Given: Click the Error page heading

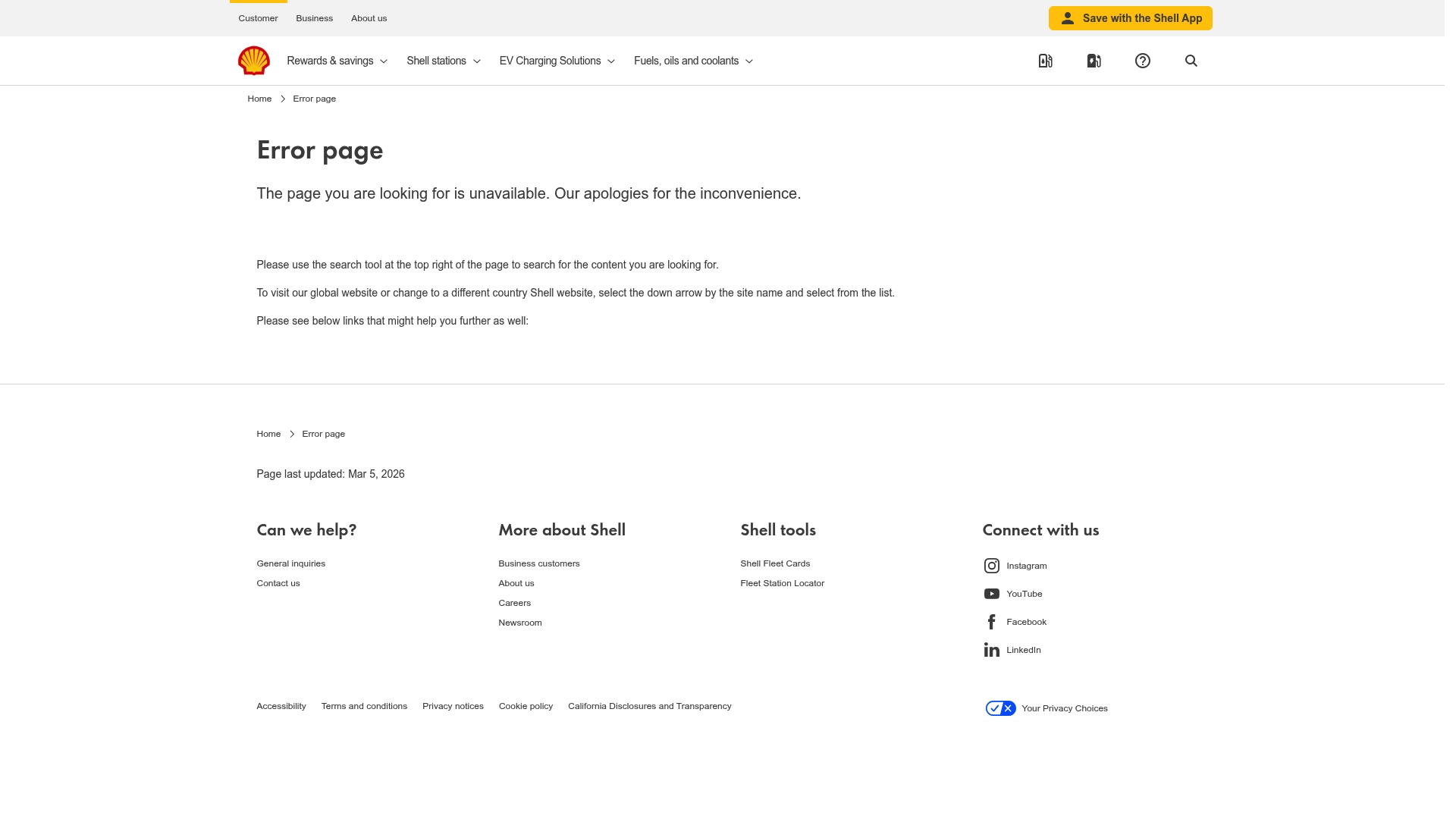Looking at the screenshot, I should 319,150.
